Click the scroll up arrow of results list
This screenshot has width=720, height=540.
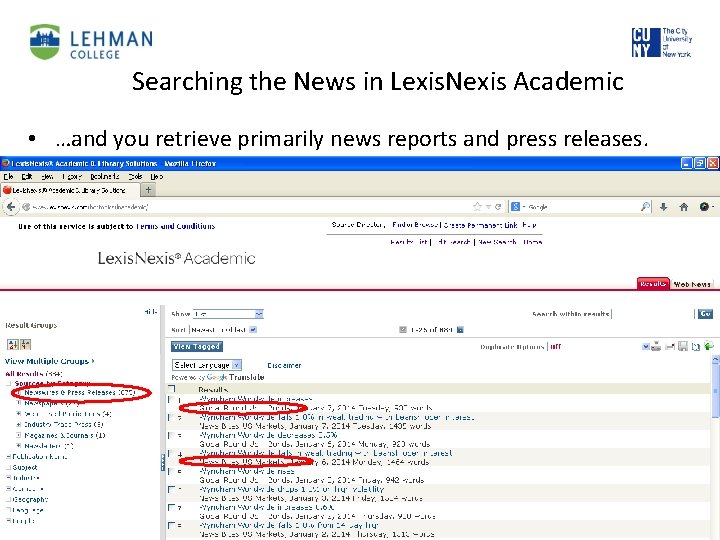715,360
